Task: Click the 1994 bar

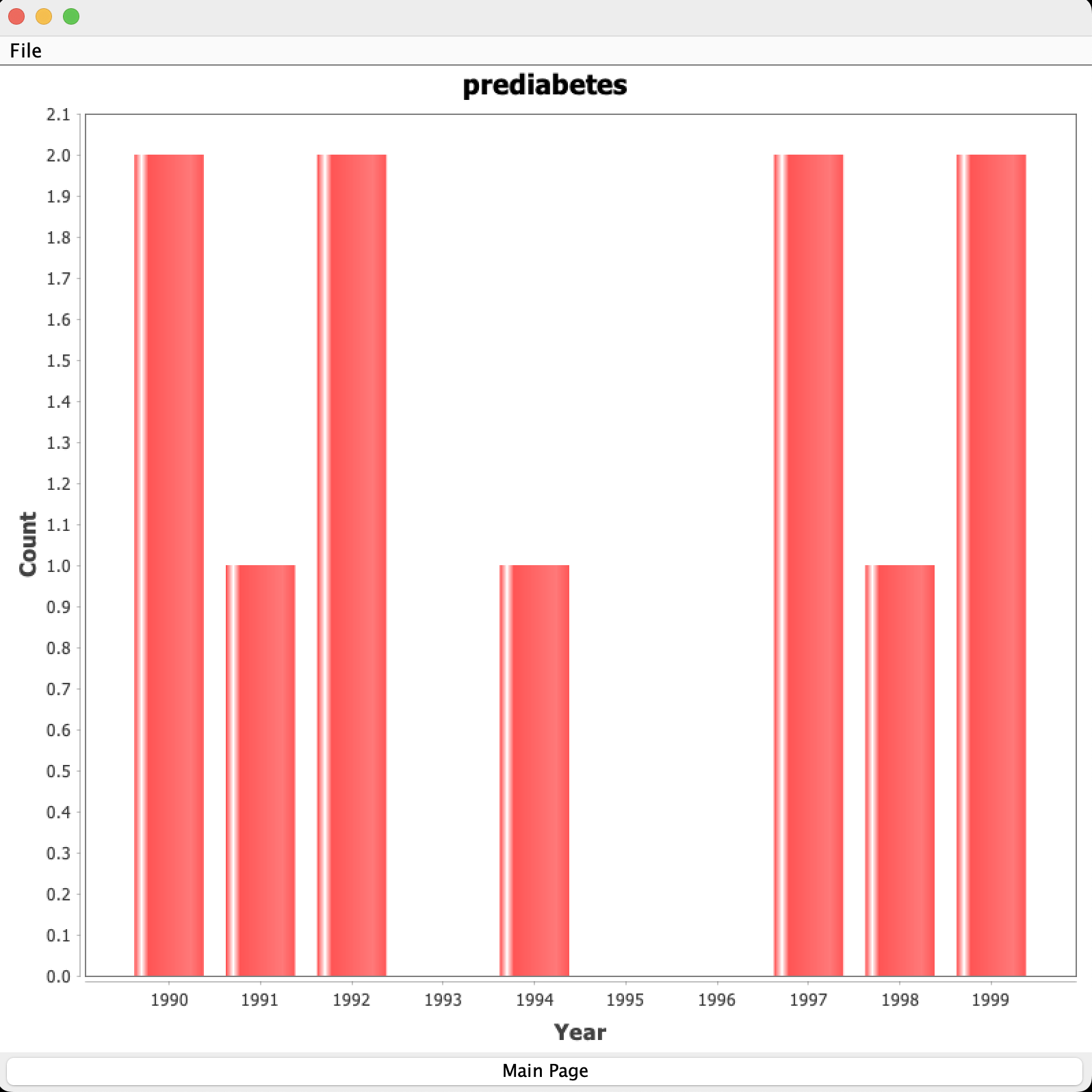Action: pyautogui.click(x=534, y=770)
